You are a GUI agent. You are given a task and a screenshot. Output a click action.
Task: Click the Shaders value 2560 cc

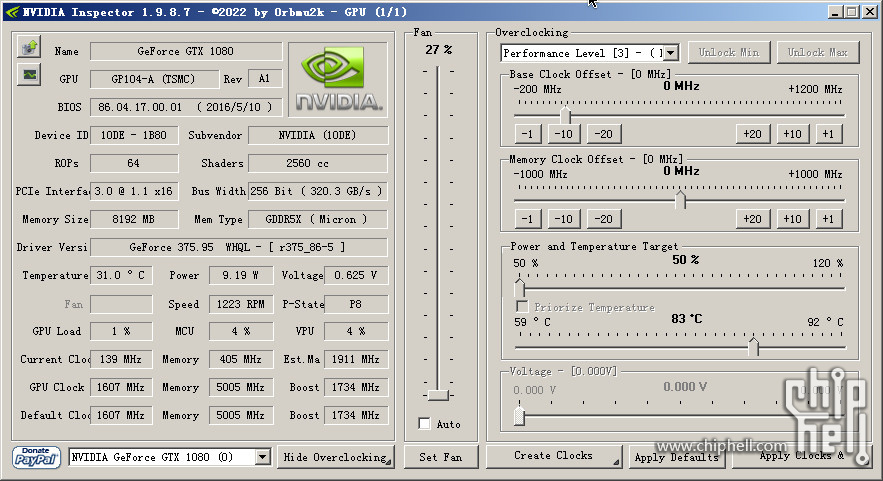pyautogui.click(x=318, y=163)
